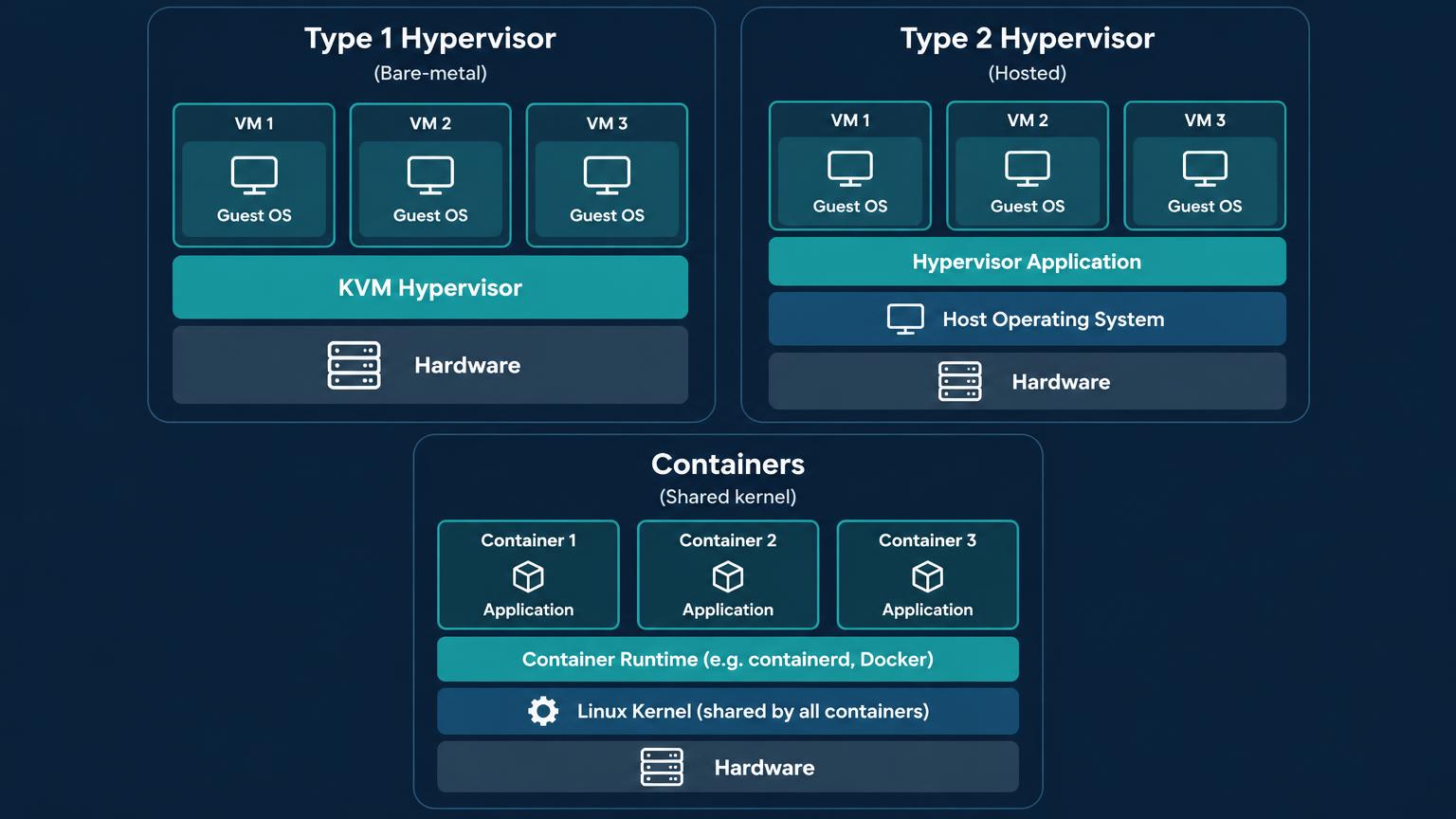Viewport: 1456px width, 819px height.
Task: Click the (Hosted) subtitle
Action: (1028, 73)
